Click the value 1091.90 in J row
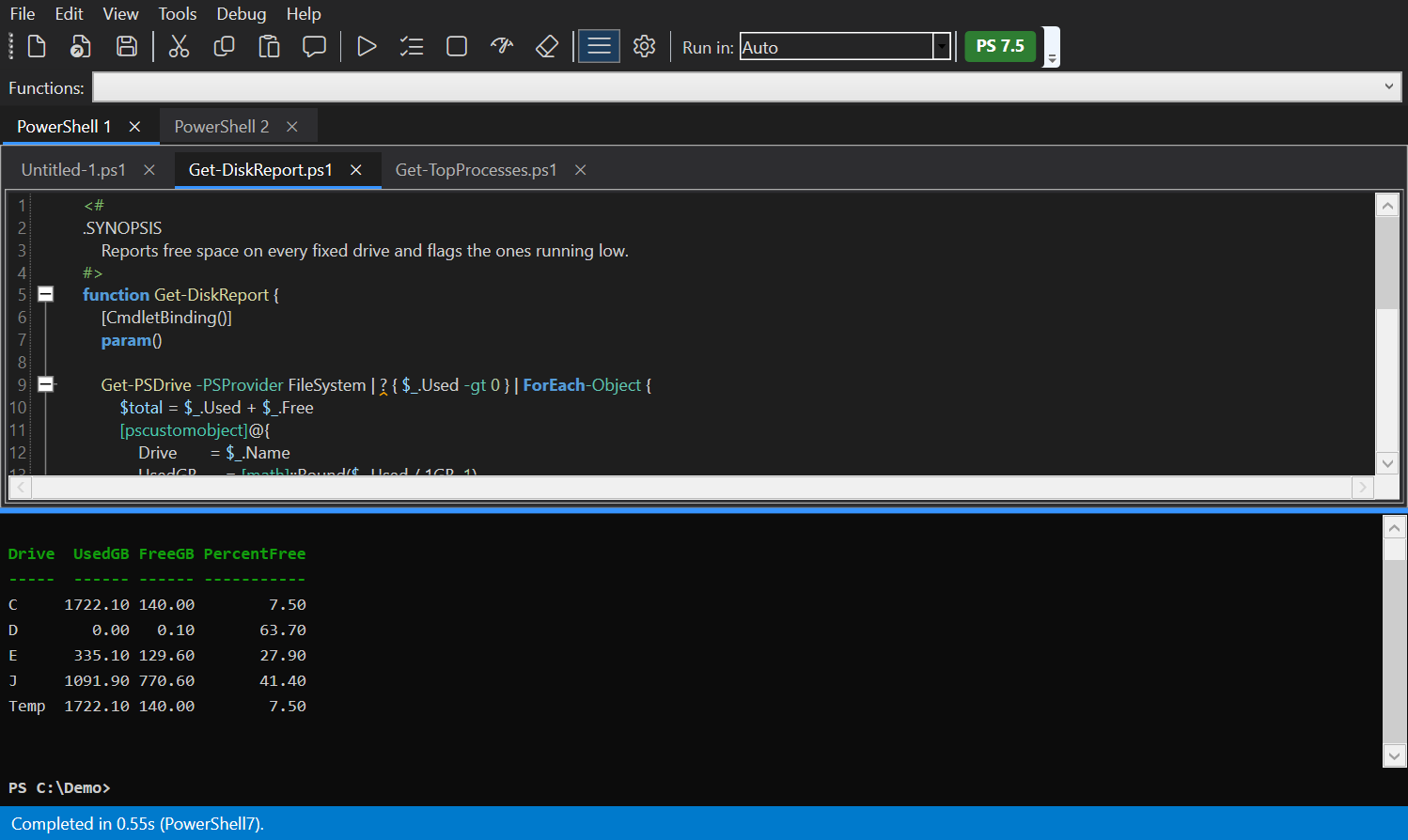 (x=97, y=681)
